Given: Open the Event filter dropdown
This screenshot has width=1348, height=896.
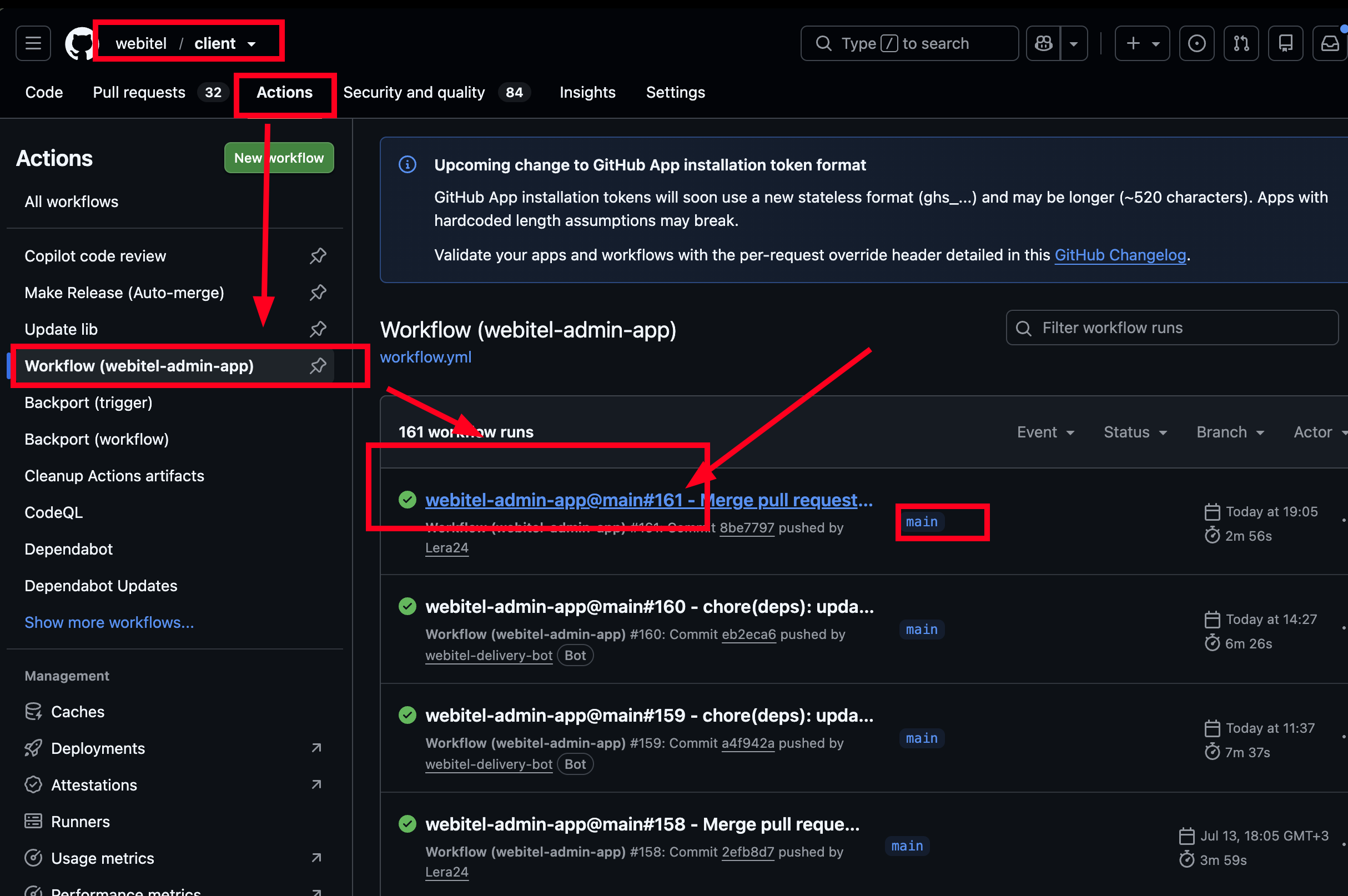Looking at the screenshot, I should point(1045,432).
